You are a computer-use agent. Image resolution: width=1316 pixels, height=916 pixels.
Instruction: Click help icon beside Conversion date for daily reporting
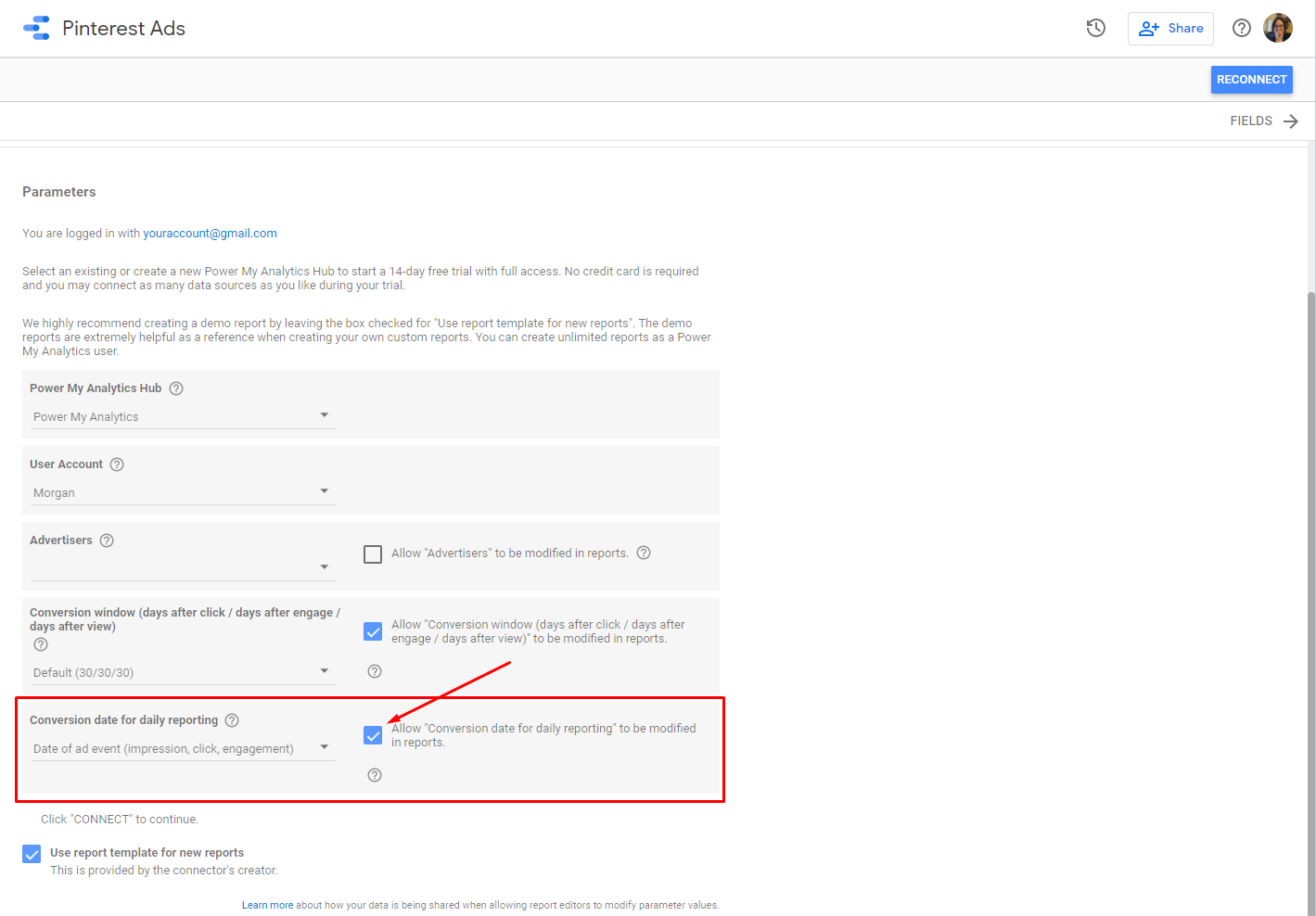pyautogui.click(x=232, y=720)
